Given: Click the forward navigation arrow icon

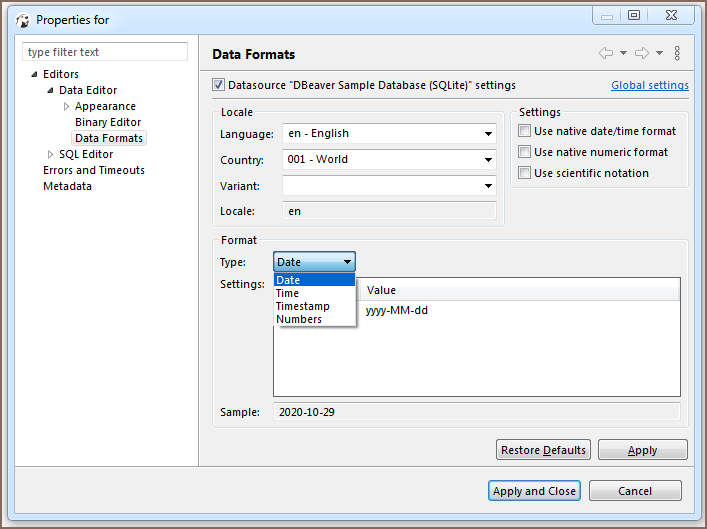Looking at the screenshot, I should click(642, 53).
